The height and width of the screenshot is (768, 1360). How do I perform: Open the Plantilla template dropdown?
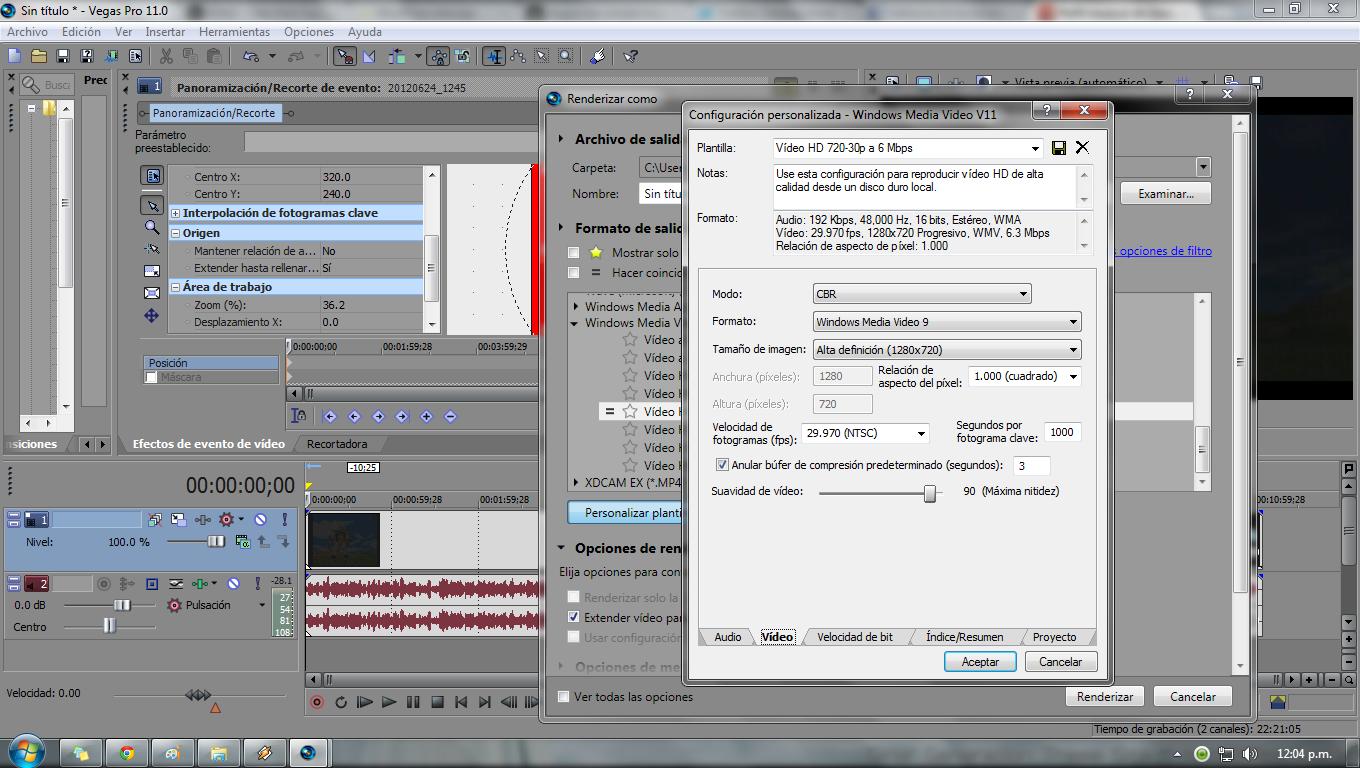coord(908,148)
